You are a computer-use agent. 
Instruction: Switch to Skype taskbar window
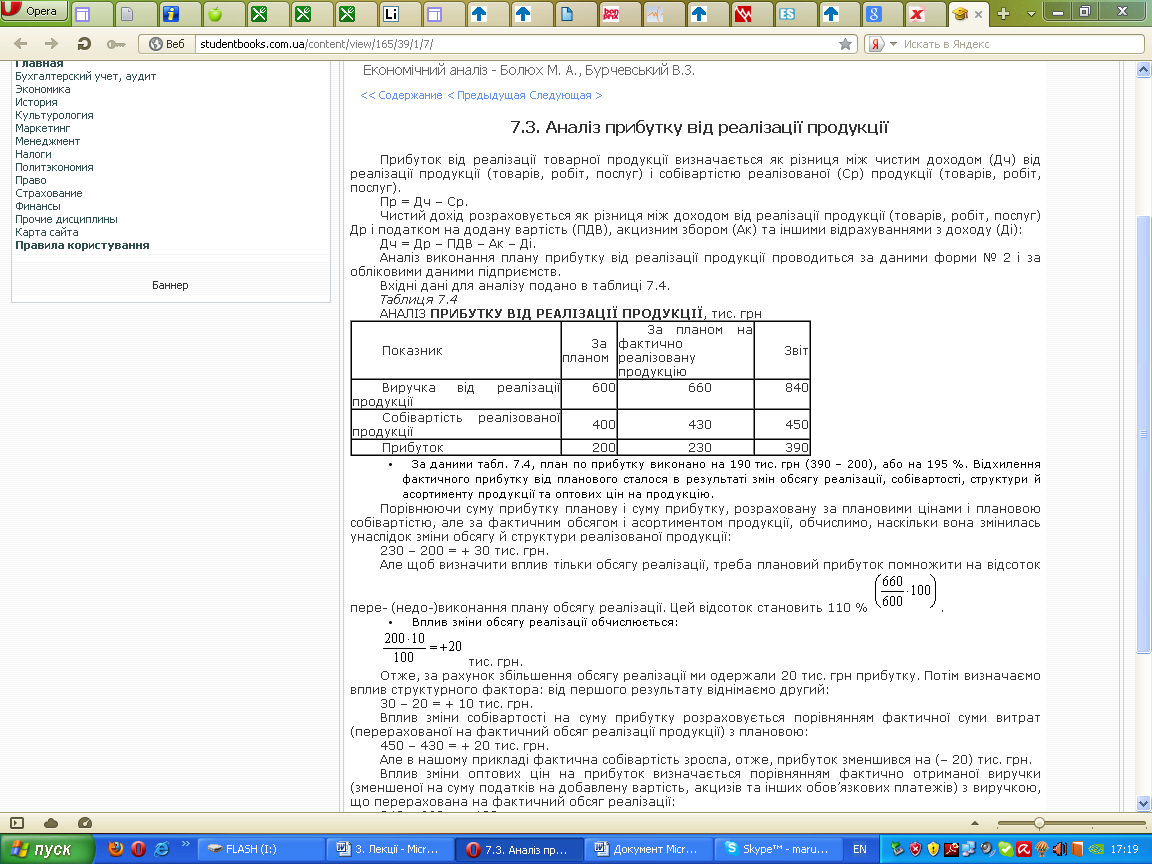[777, 849]
